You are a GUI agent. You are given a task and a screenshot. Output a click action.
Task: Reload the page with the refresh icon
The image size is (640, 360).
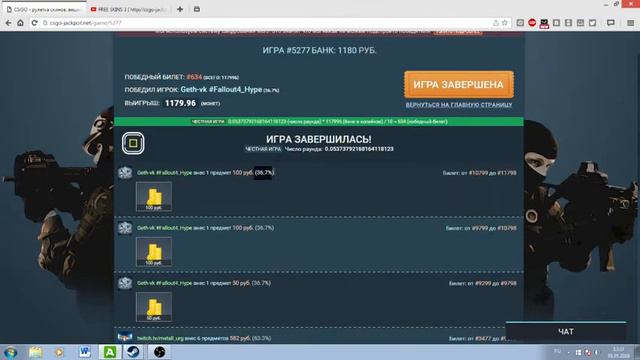click(x=34, y=23)
